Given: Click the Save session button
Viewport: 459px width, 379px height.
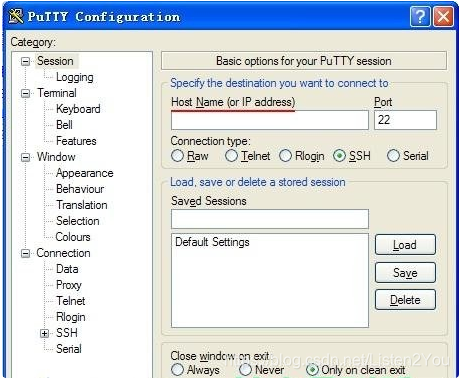Looking at the screenshot, I should pyautogui.click(x=405, y=273).
